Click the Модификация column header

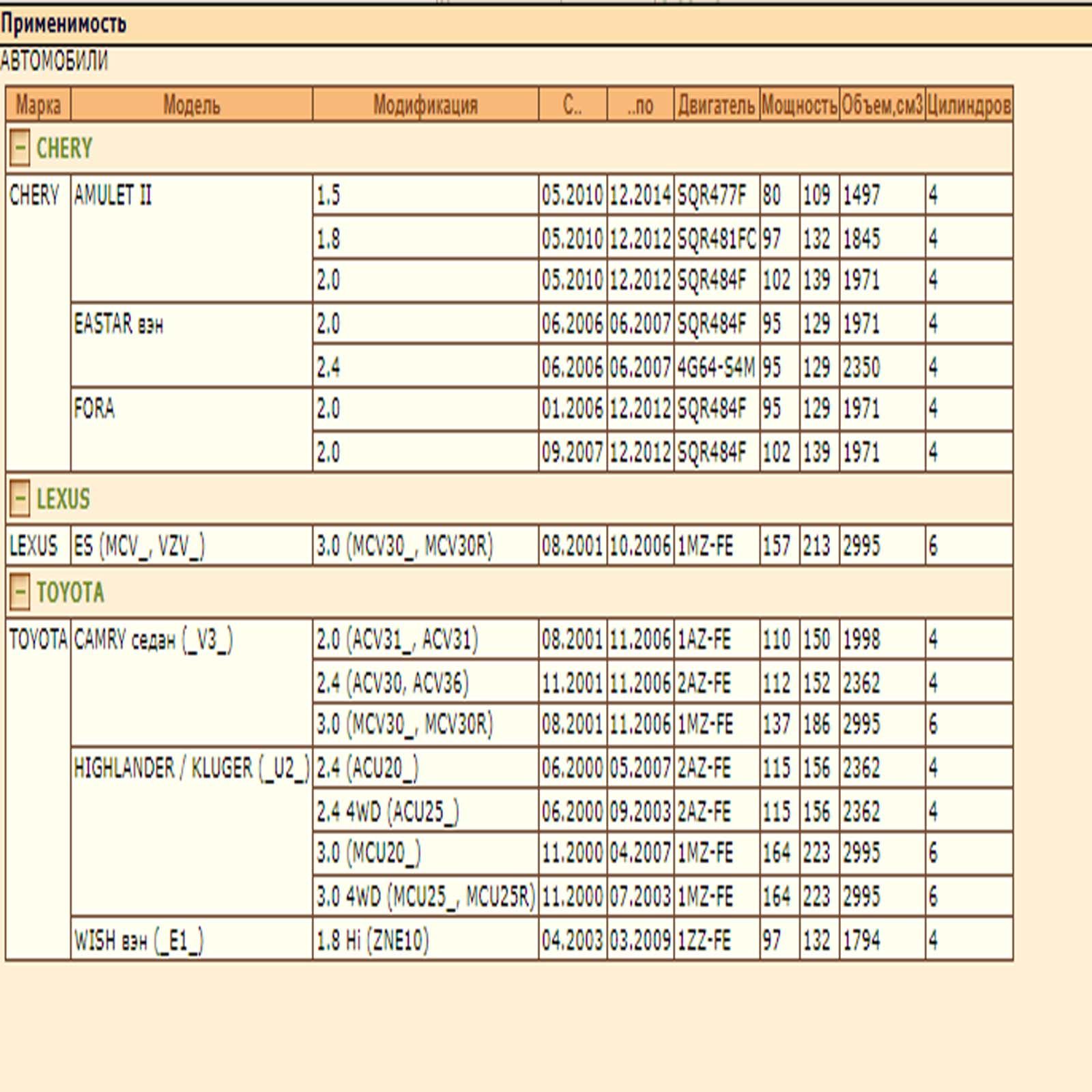click(425, 105)
